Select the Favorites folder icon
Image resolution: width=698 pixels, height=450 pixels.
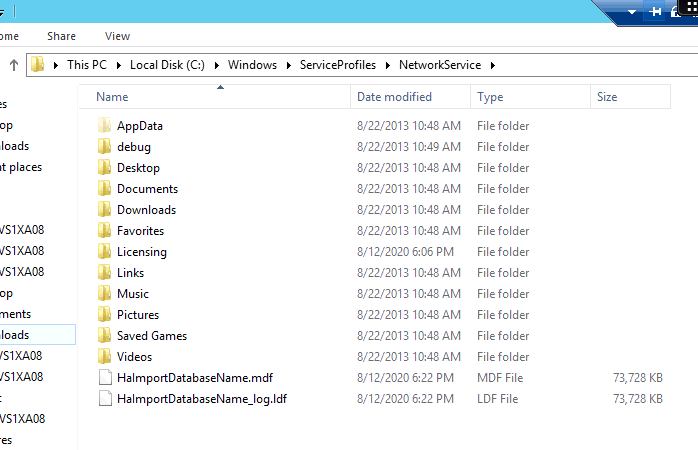point(105,231)
